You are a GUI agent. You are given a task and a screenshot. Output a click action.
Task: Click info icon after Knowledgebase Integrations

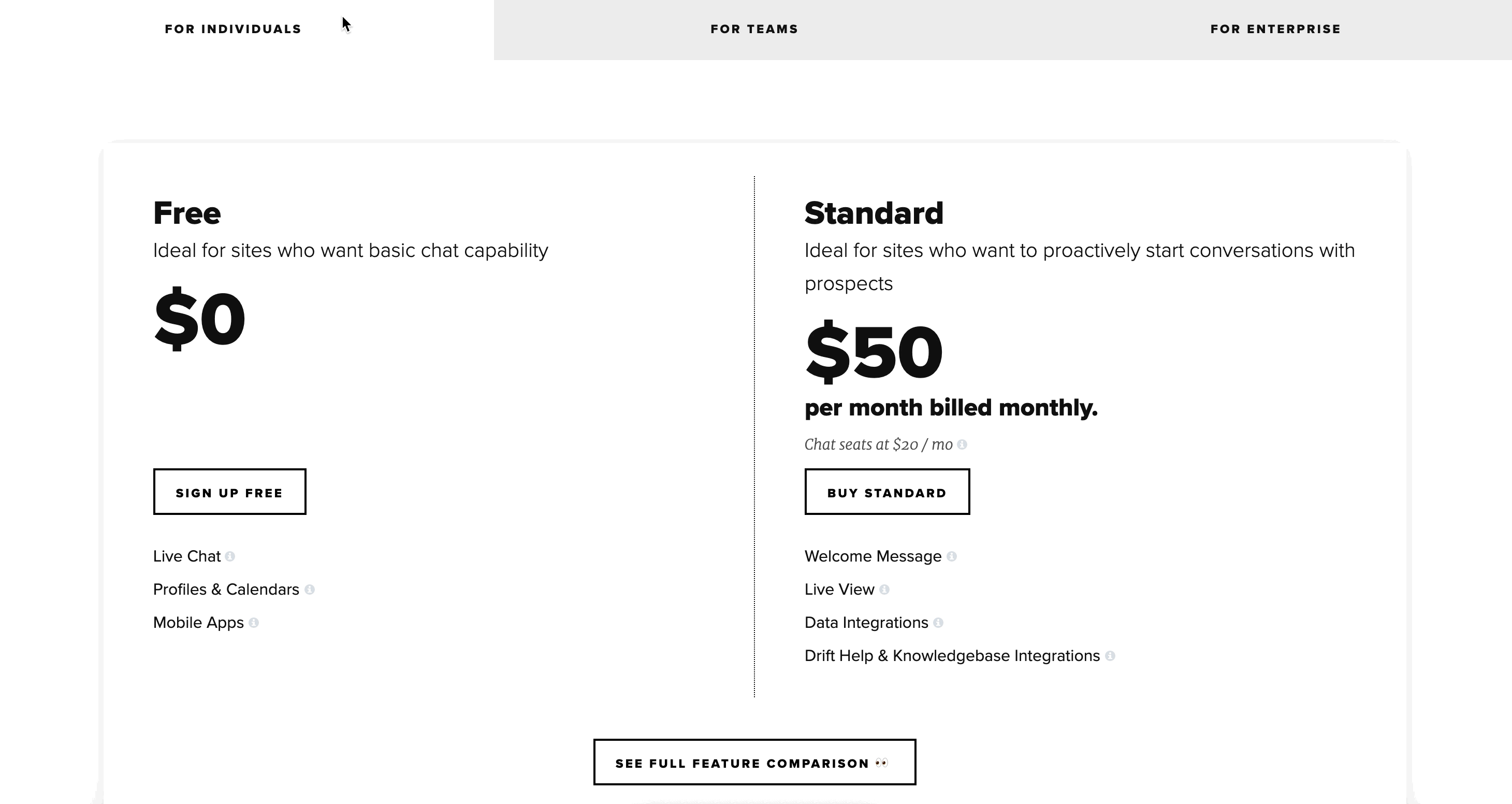tap(1110, 655)
